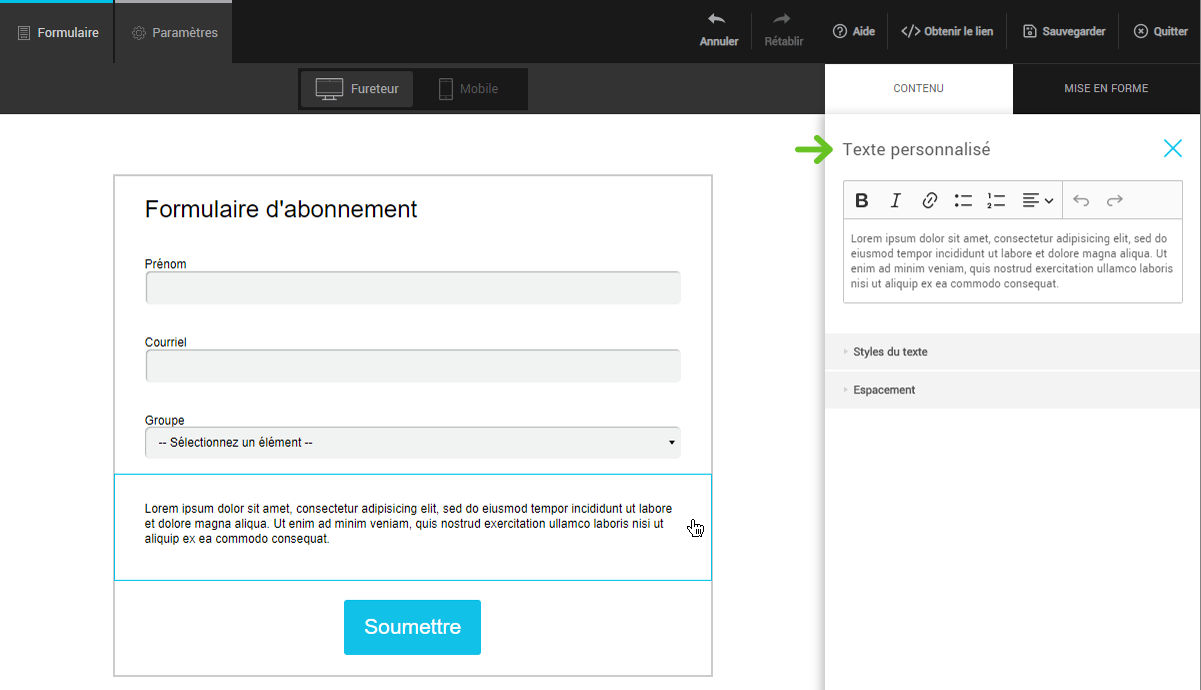Create a numbered list
This screenshot has height=690, width=1201.
996,201
